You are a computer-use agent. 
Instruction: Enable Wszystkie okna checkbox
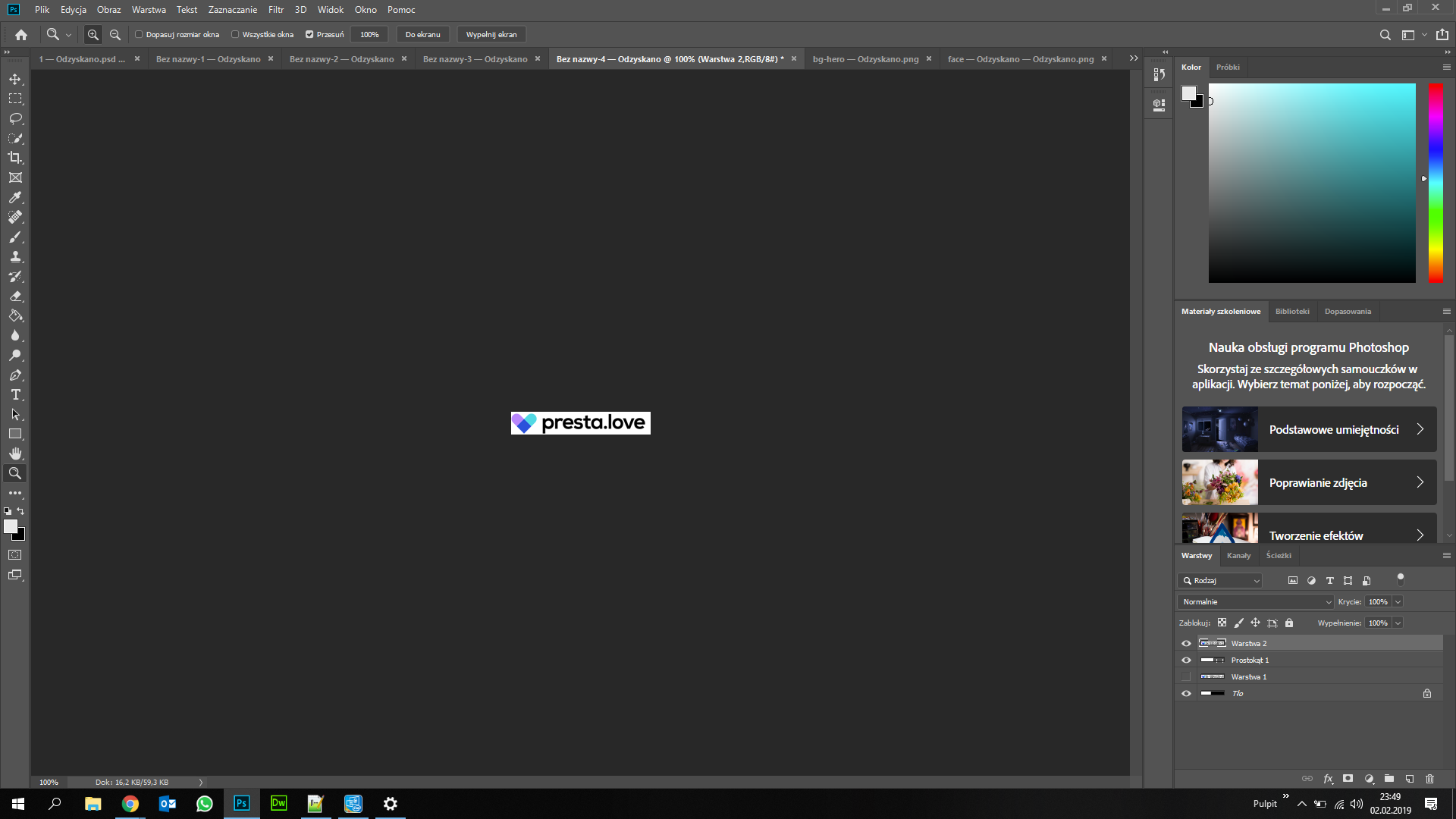pyautogui.click(x=235, y=35)
